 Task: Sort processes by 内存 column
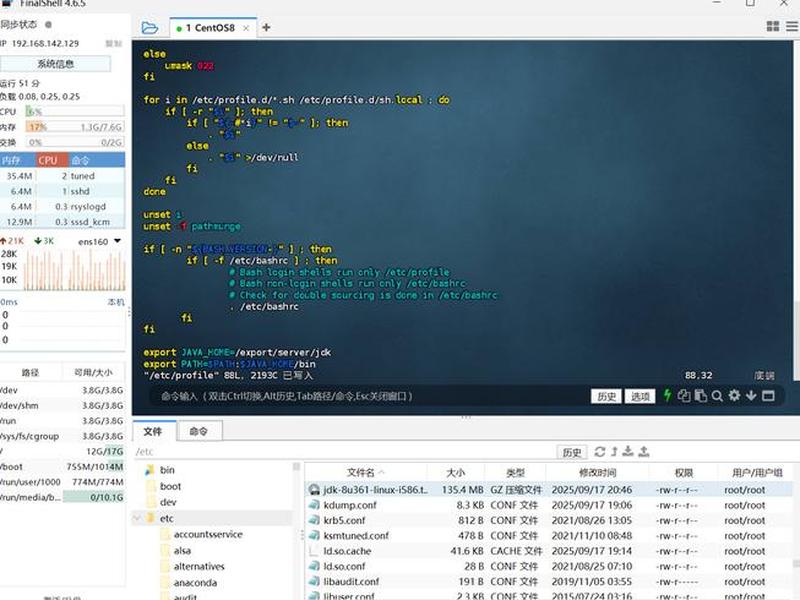pyautogui.click(x=17, y=160)
